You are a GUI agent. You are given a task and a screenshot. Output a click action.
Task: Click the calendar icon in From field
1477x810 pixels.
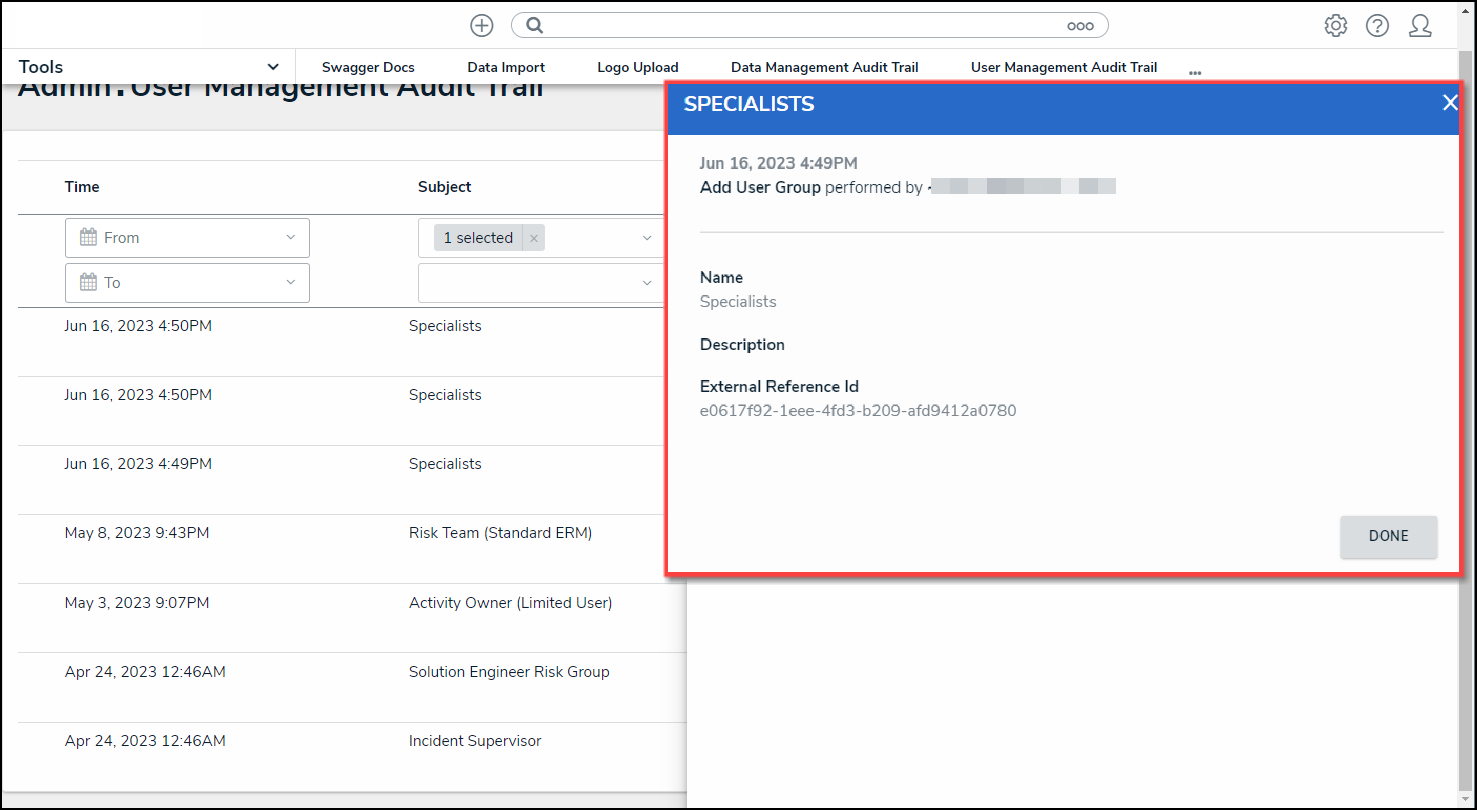89,238
